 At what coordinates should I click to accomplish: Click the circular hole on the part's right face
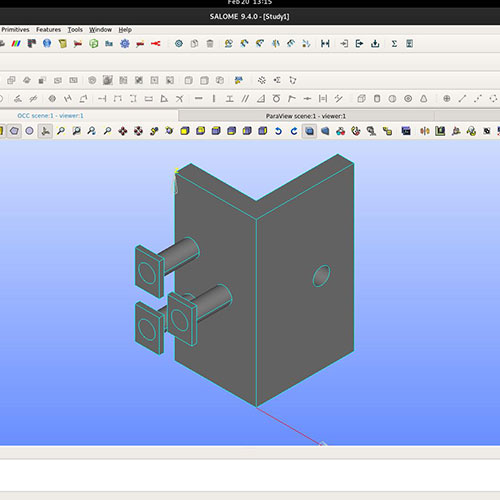tap(321, 276)
